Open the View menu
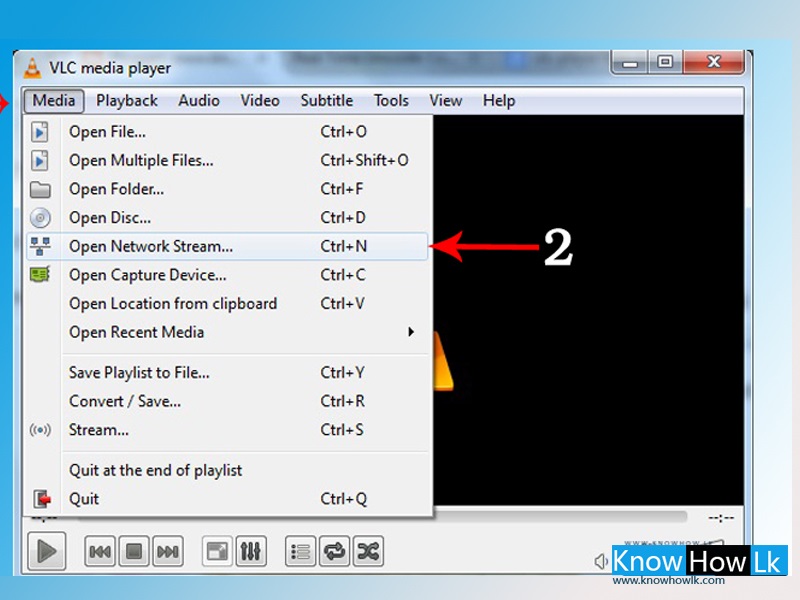Image resolution: width=800 pixels, height=600 pixels. (x=445, y=101)
